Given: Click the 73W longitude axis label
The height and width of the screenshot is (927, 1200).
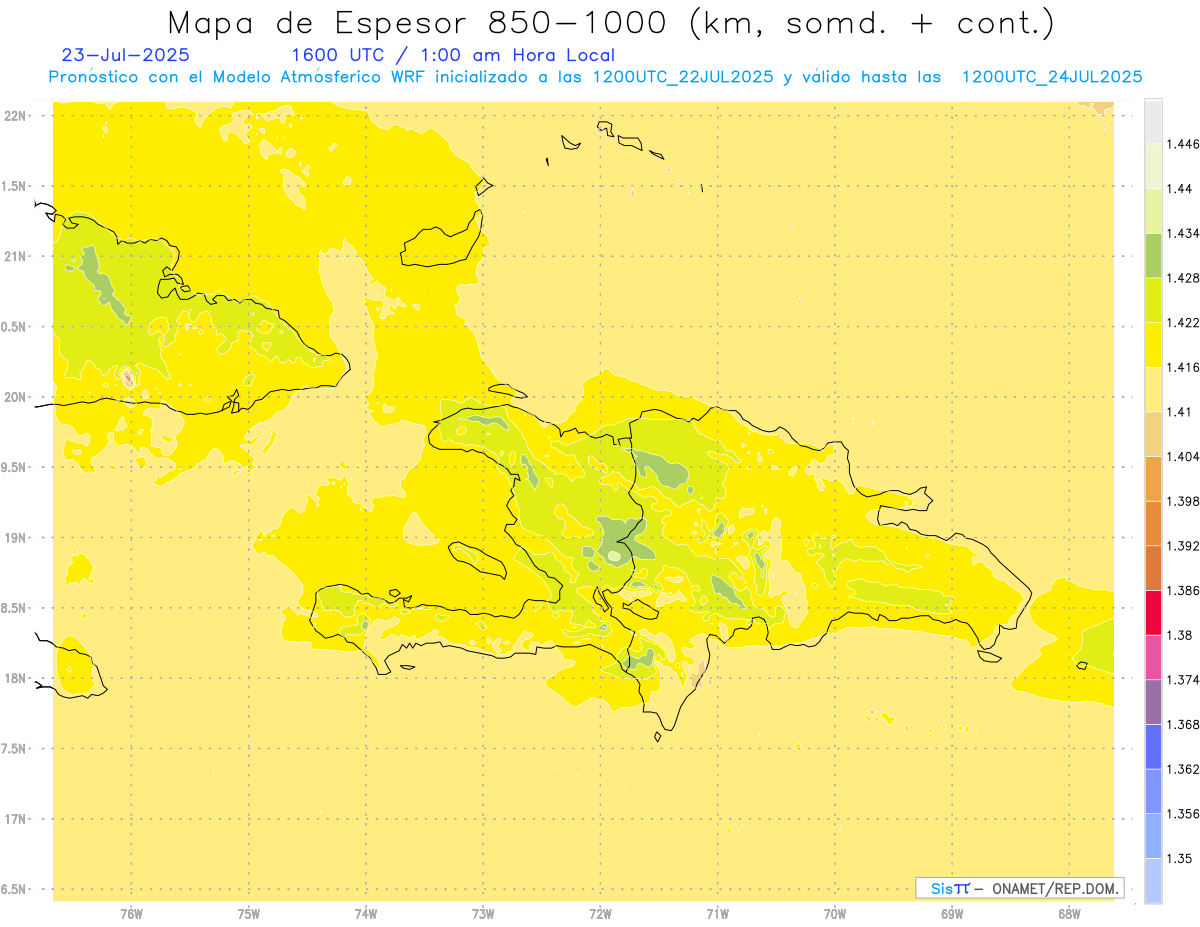Looking at the screenshot, I should (483, 913).
